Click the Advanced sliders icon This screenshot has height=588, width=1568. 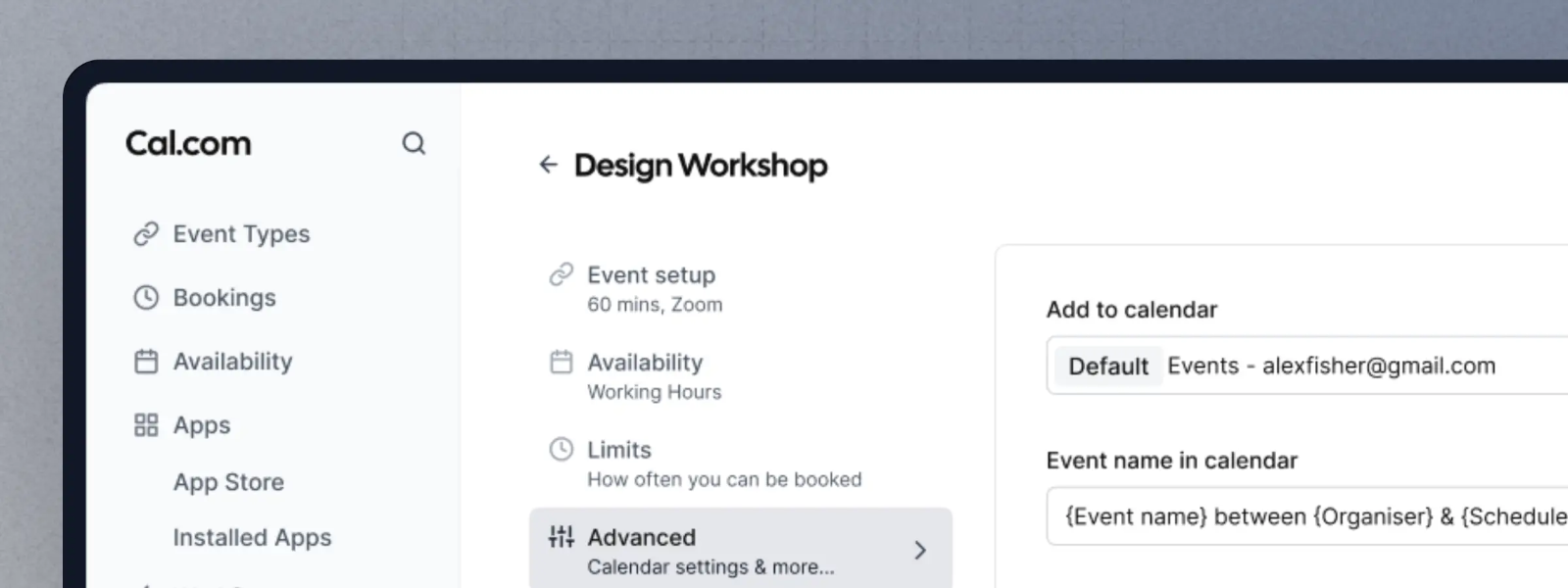click(561, 537)
